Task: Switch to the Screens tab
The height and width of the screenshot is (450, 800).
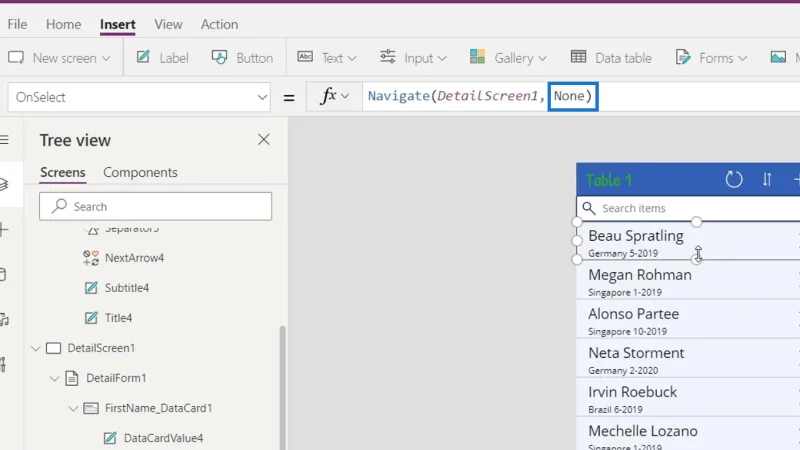Action: [x=63, y=172]
